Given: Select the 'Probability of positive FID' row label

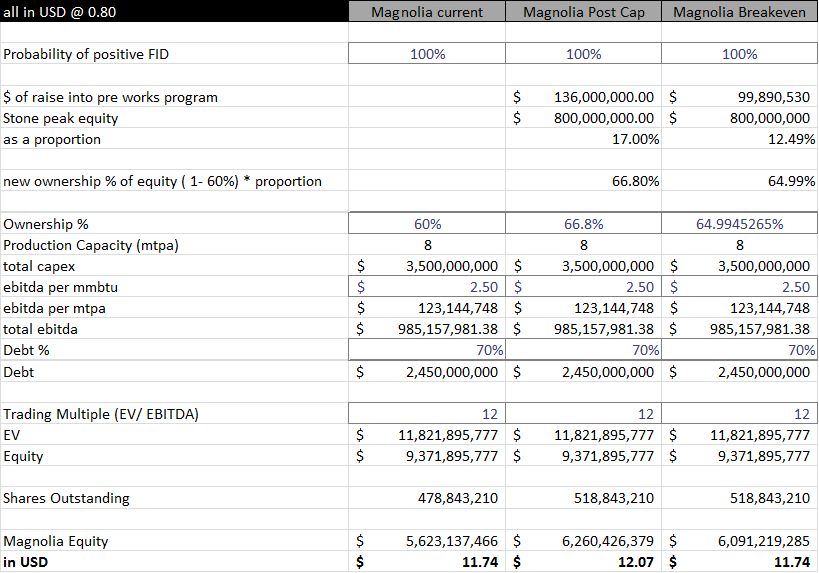Looking at the screenshot, I should (x=86, y=54).
